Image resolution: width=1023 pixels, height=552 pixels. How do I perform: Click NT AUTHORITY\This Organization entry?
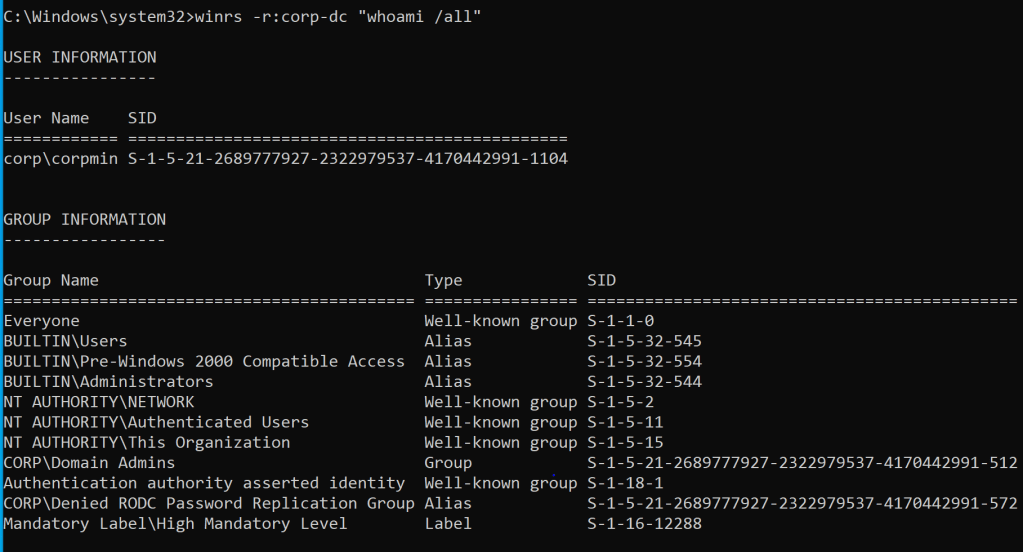tap(147, 442)
